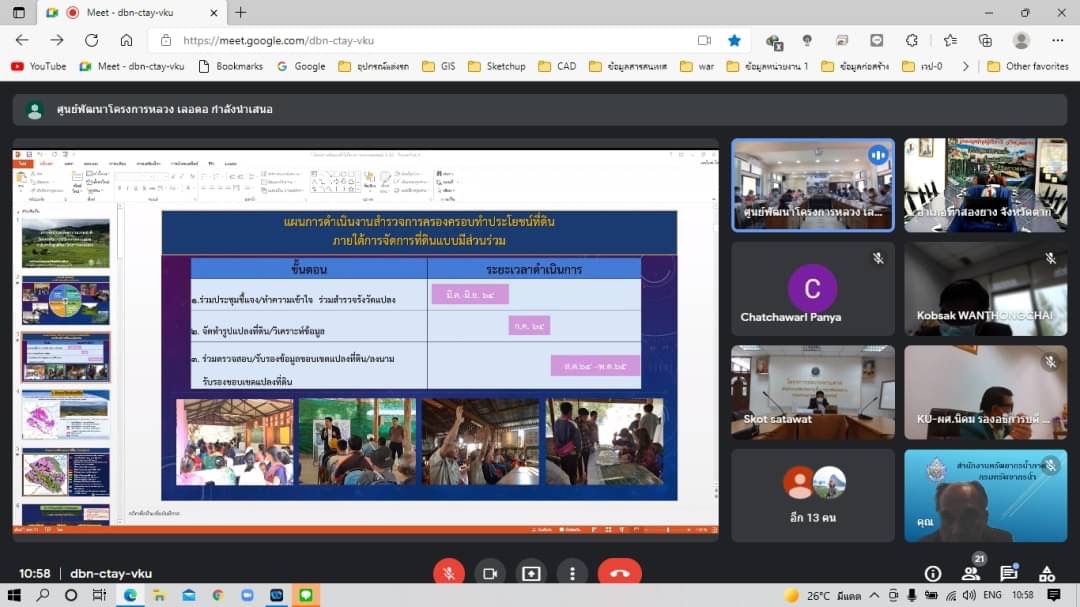This screenshot has height=607, width=1080.
Task: Refresh the Meet page
Action: [91, 40]
